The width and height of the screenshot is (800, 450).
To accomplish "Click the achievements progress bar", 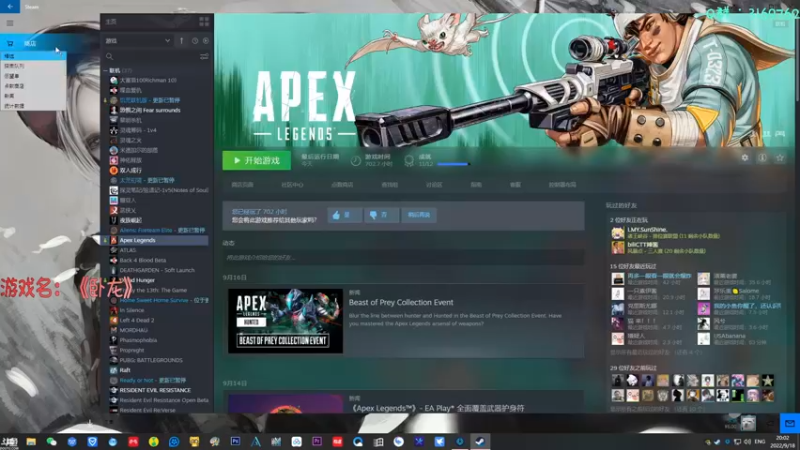I will coord(453,164).
